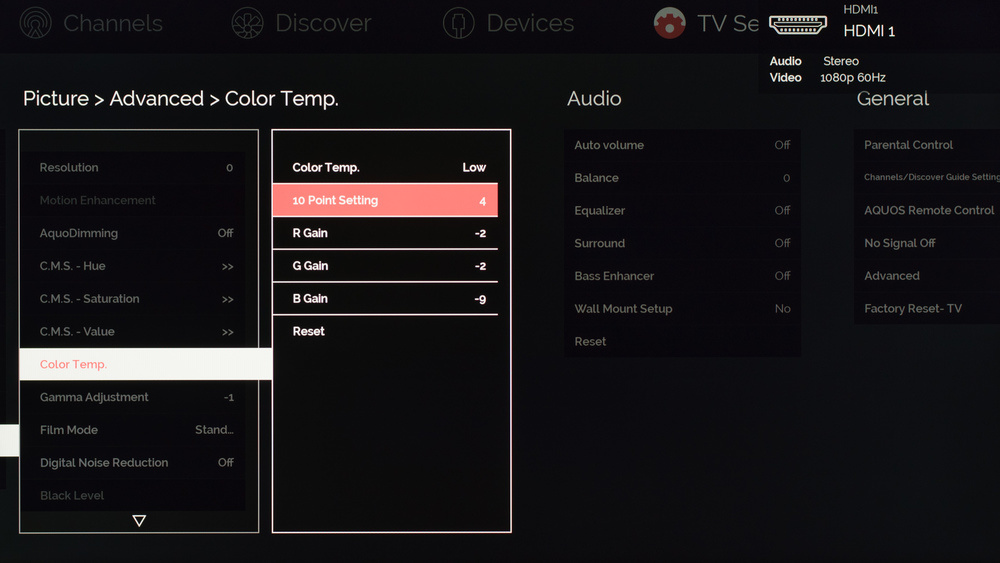Open the Channels antenna icon

tap(36, 23)
